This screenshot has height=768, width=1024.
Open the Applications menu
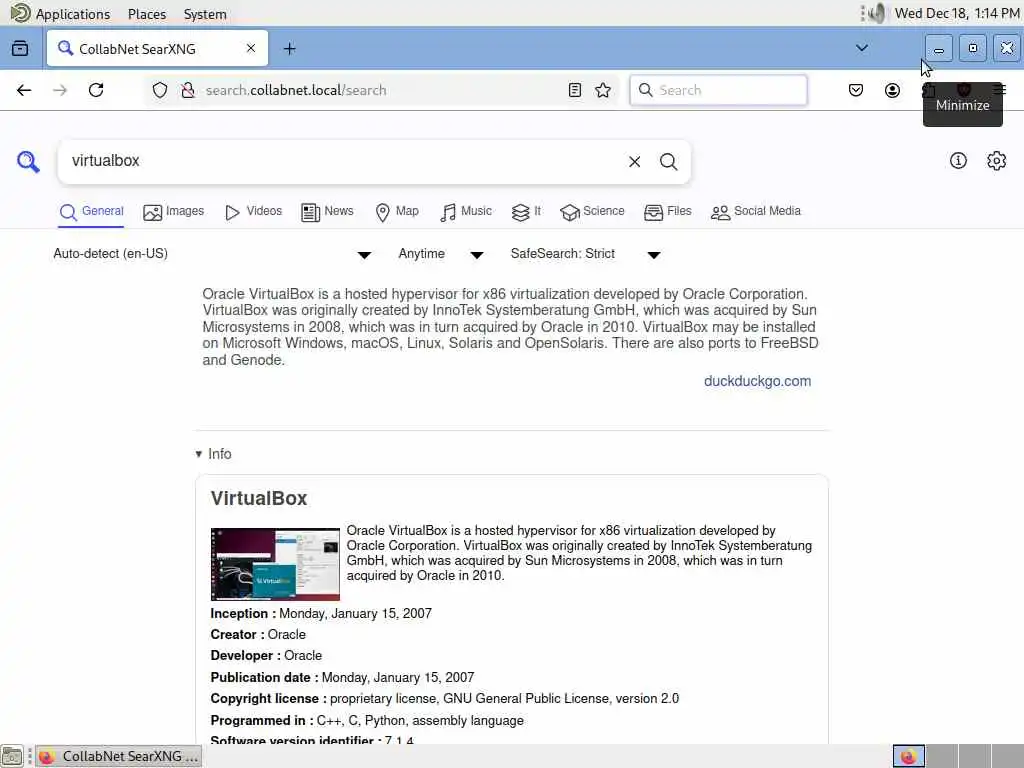click(61, 14)
